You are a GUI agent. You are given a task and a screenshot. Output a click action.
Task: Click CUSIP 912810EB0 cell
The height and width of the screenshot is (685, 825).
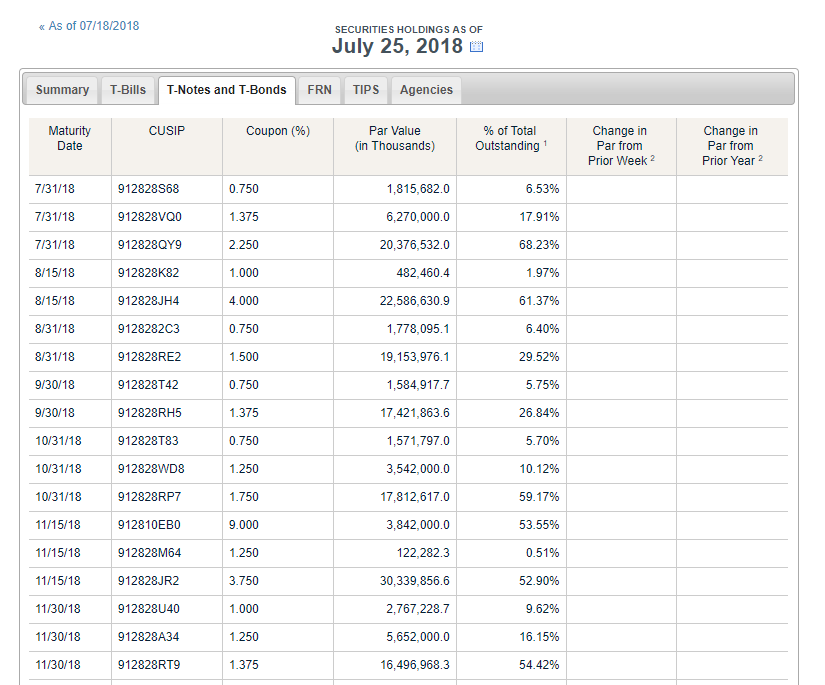[x=149, y=525]
